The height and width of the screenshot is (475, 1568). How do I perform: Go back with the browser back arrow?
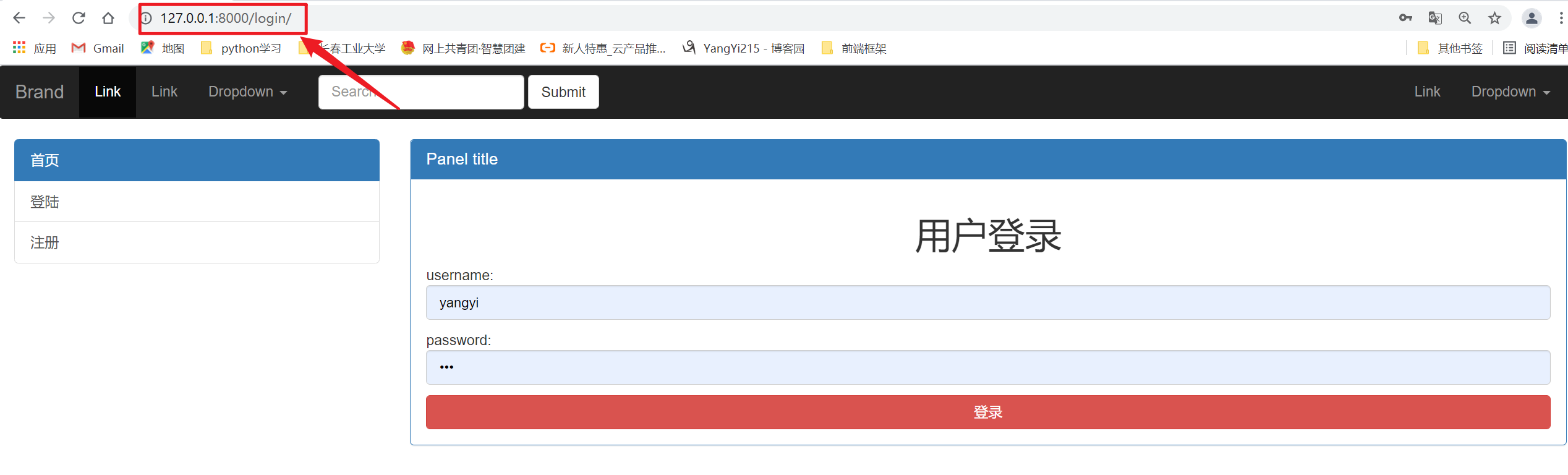tap(19, 18)
